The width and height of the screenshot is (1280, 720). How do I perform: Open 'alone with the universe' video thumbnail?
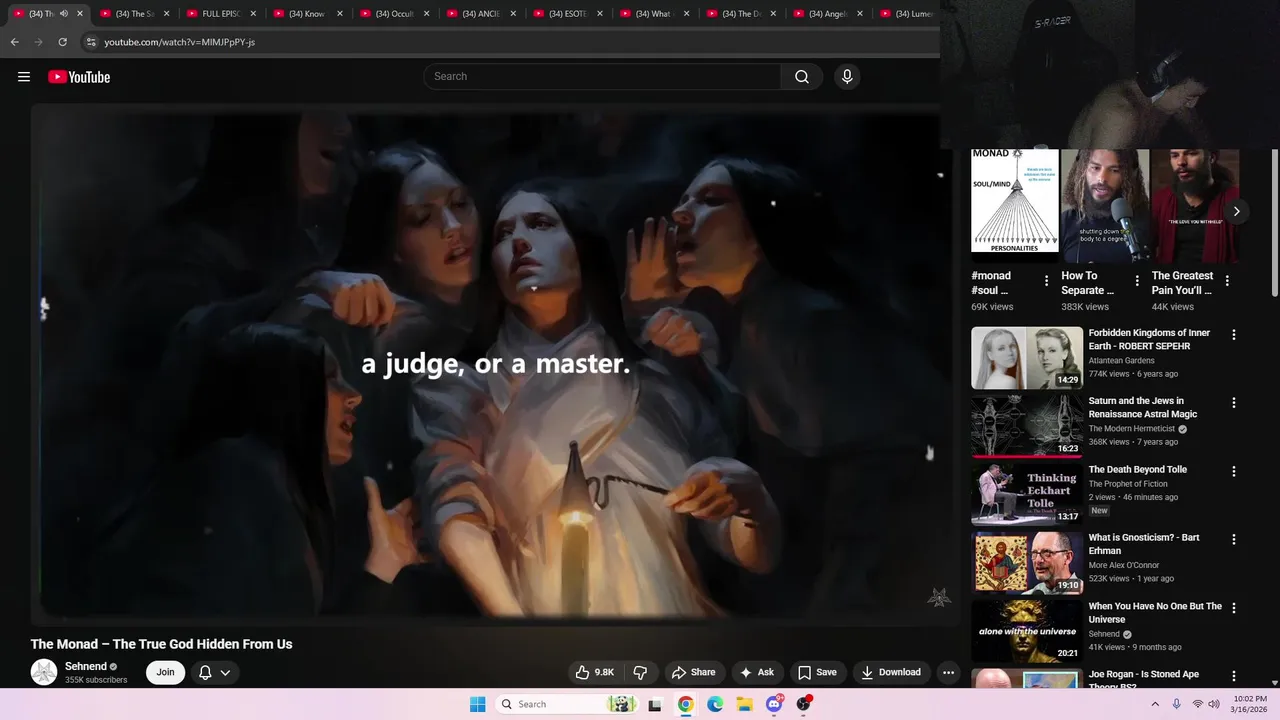pyautogui.click(x=1027, y=631)
